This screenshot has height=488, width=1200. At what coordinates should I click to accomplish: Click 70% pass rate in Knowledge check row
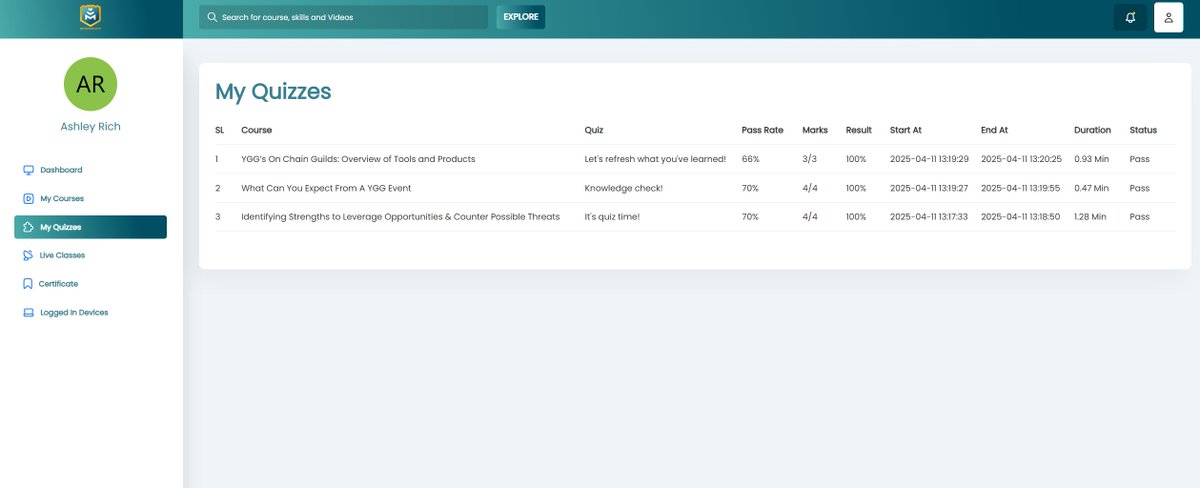(750, 188)
